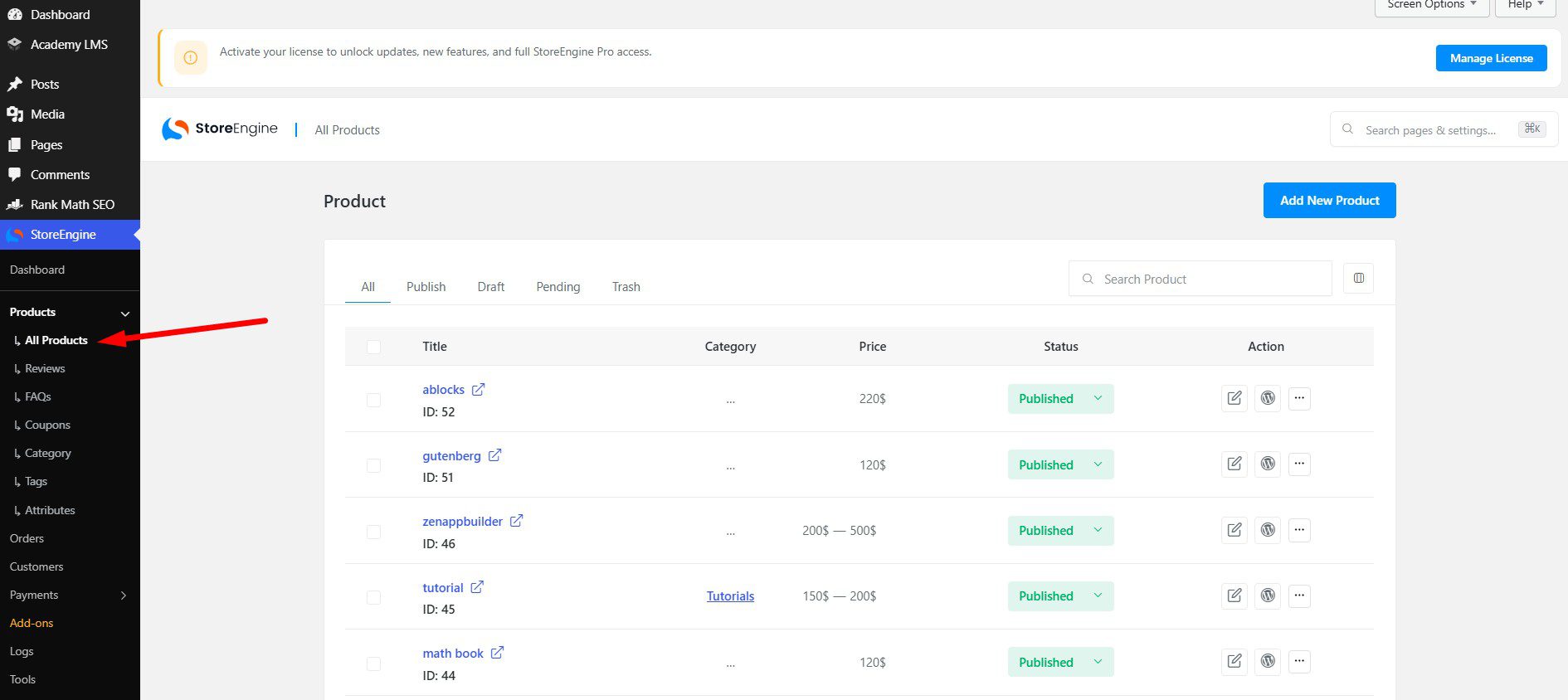Click external-link icon next to zenappbuilder
The height and width of the screenshot is (700, 1568).
click(x=516, y=521)
